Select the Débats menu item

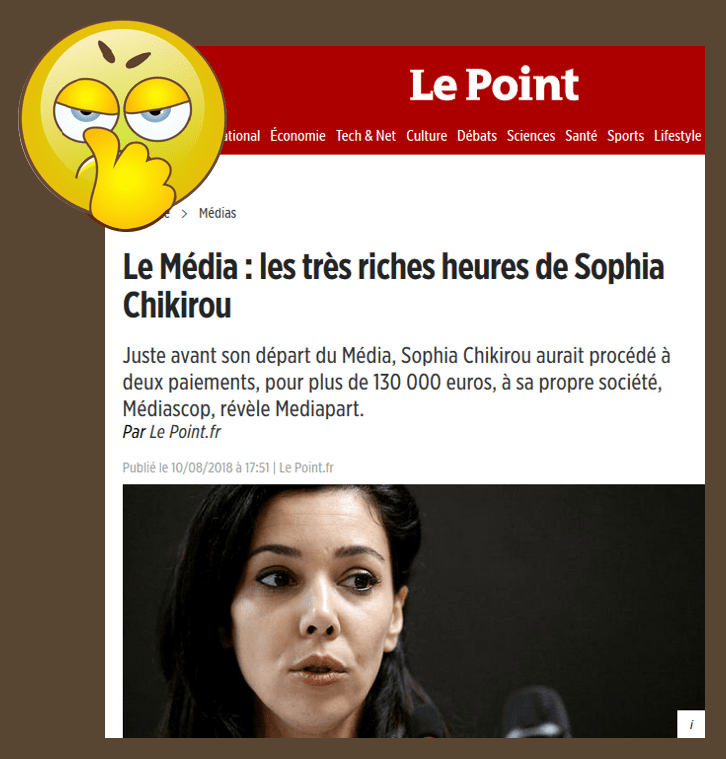click(x=477, y=136)
